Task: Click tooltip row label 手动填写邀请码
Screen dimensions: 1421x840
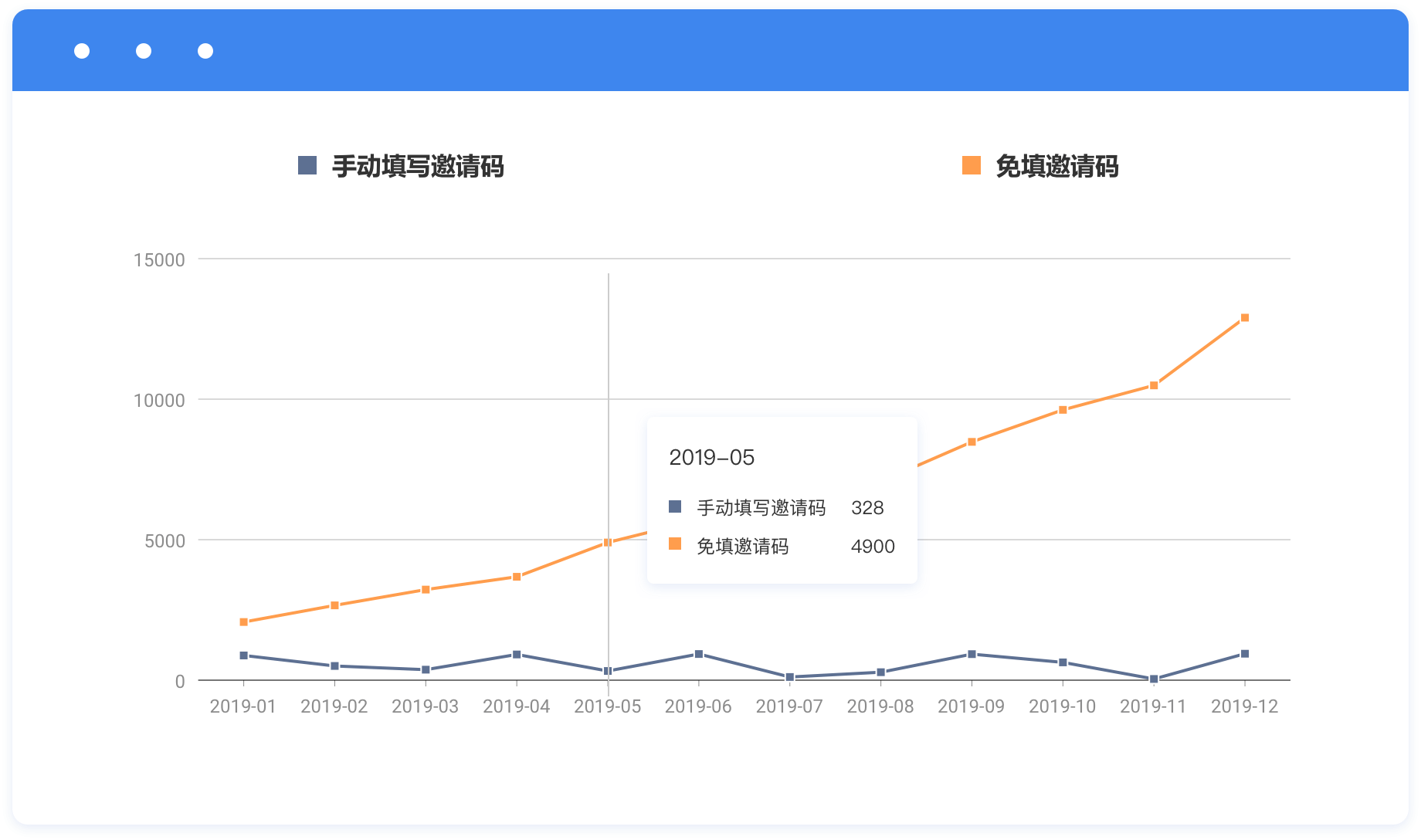Action: click(761, 508)
